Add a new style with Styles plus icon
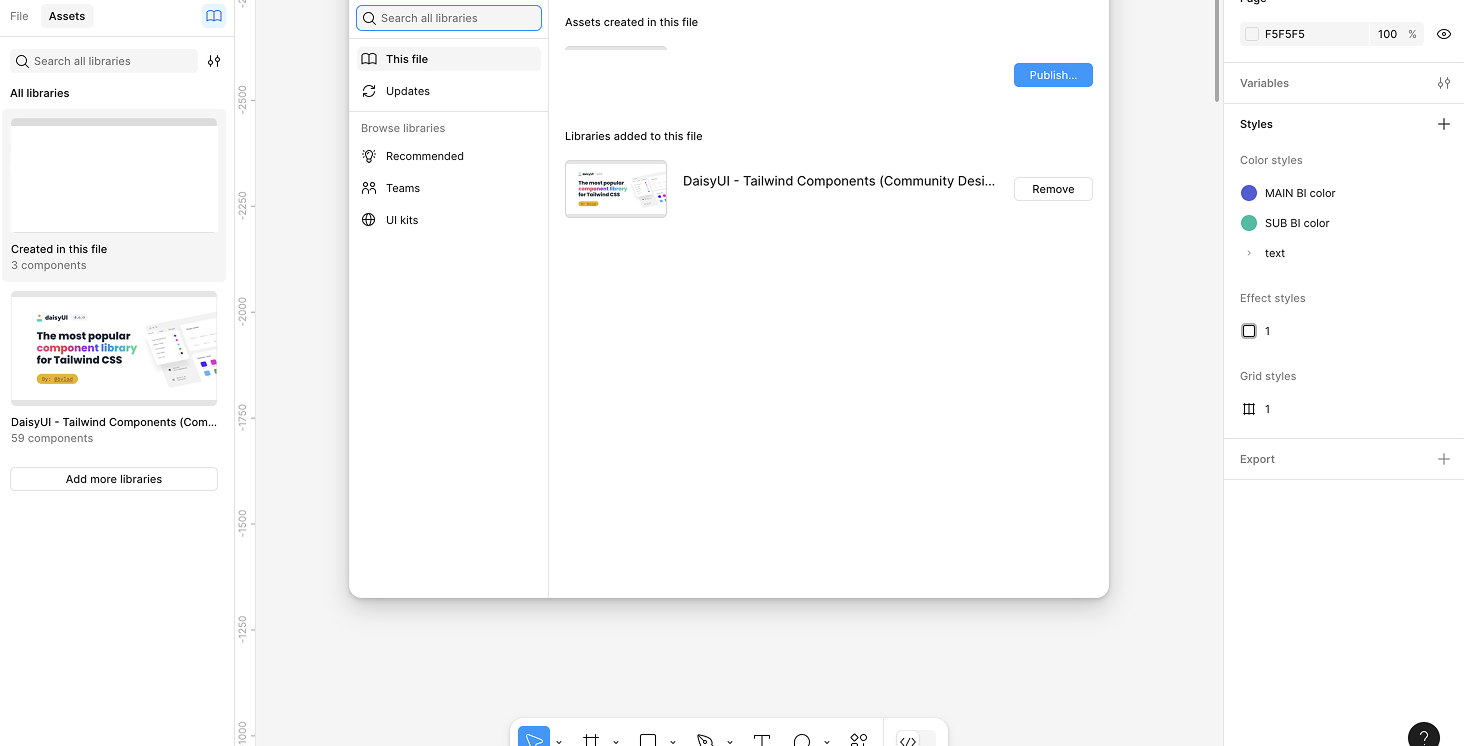1464x746 pixels. click(1444, 124)
